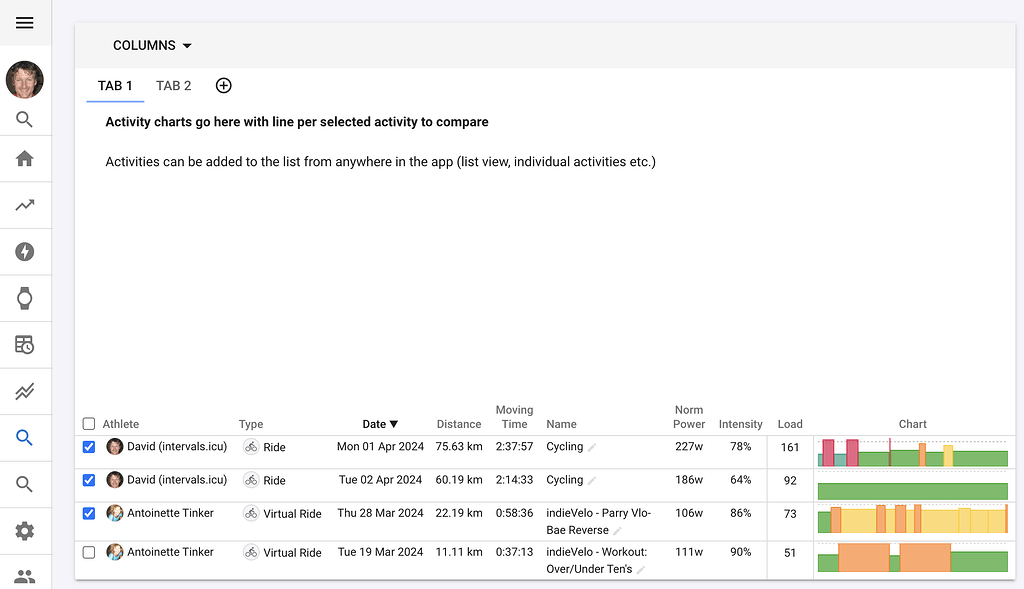This screenshot has height=589, width=1024.
Task: Add a new tab with the plus button
Action: tap(223, 85)
